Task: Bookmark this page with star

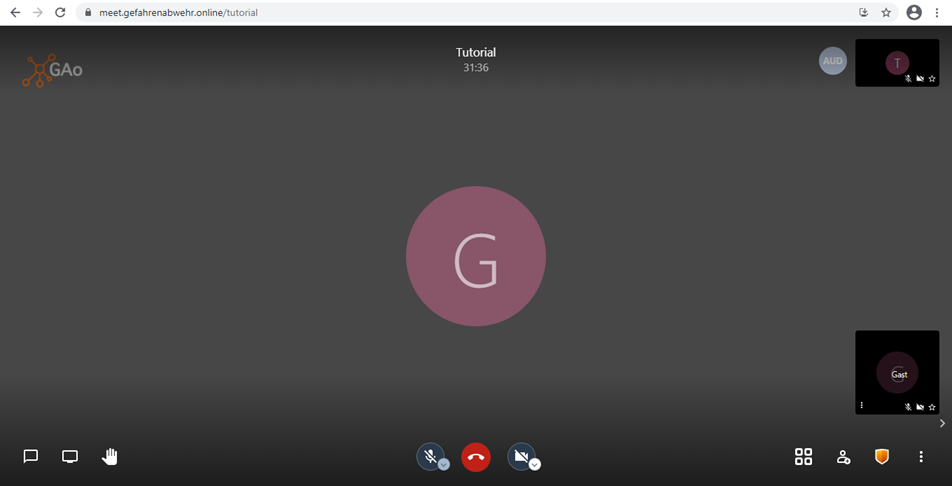Action: (x=886, y=12)
